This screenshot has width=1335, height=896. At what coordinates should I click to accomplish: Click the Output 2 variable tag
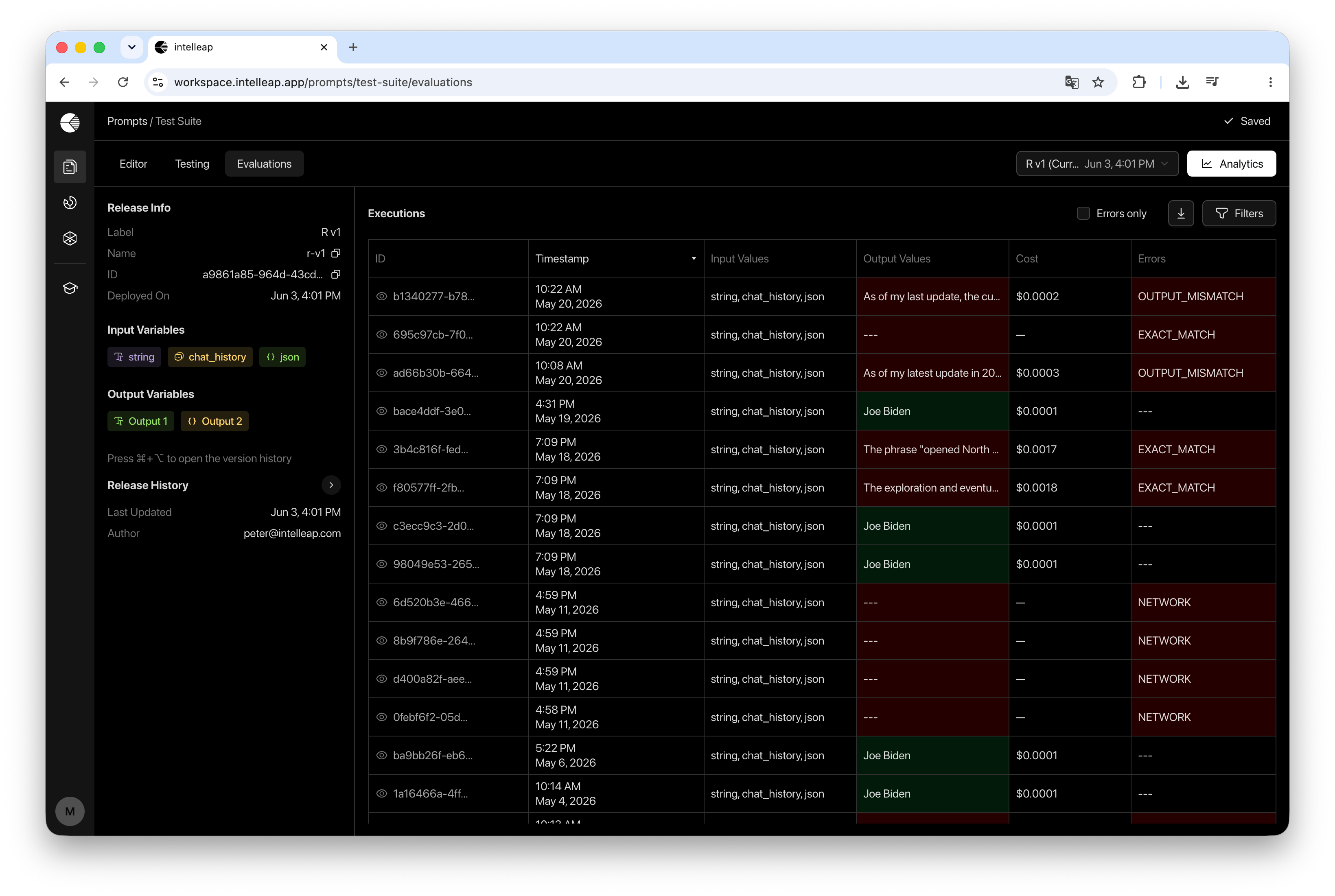pos(214,421)
